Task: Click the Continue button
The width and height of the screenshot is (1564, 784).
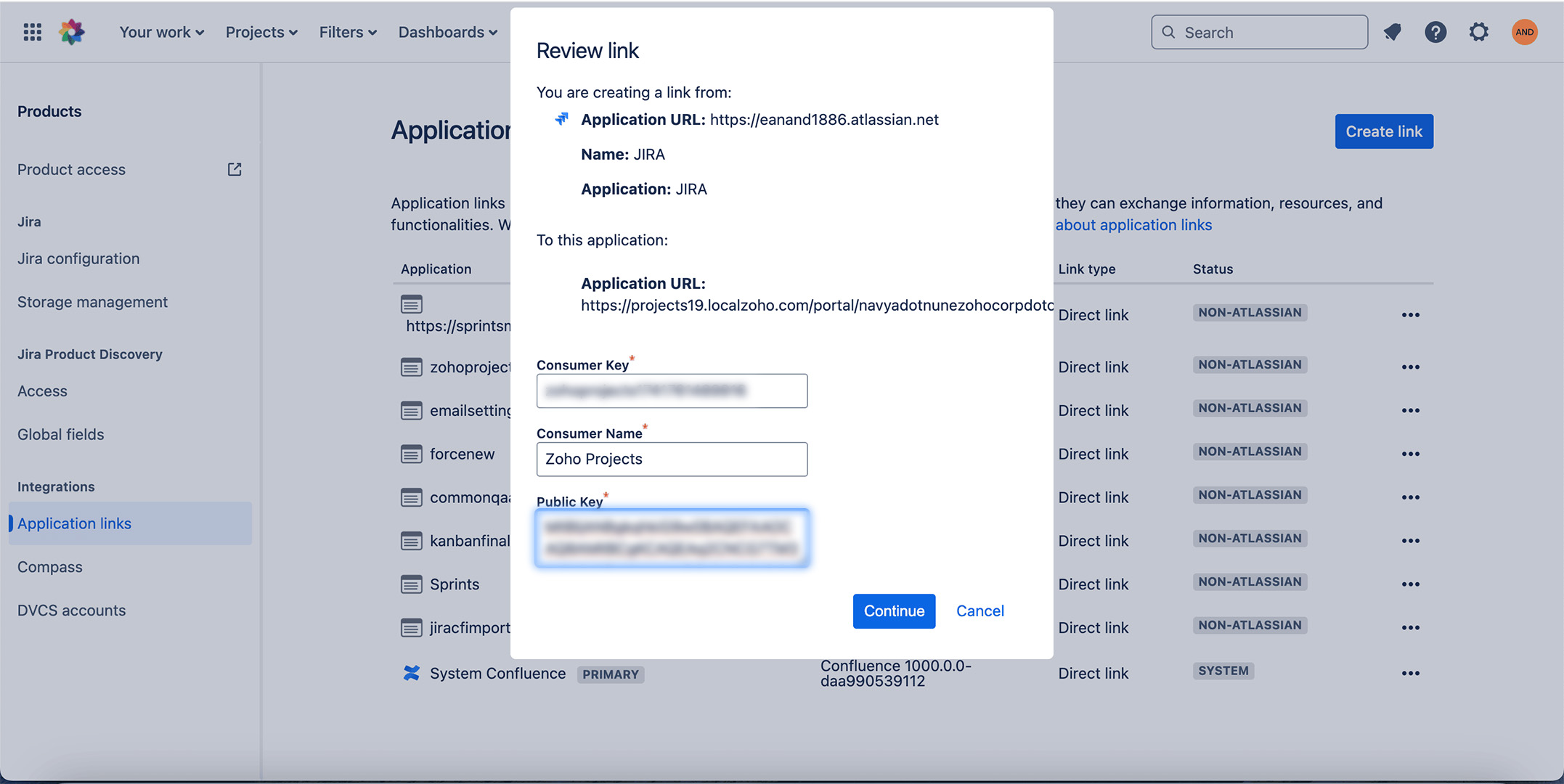Action: pyautogui.click(x=894, y=611)
